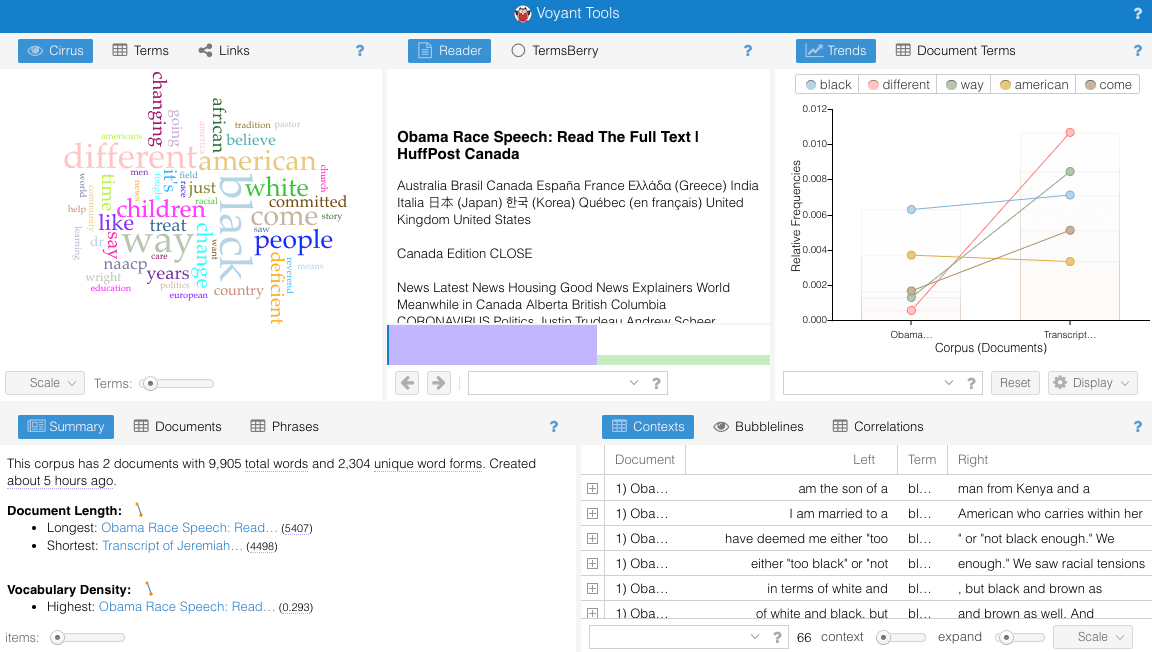Screen dimensions: 1152x652
Task: Open the Documents tab
Action: click(x=177, y=426)
